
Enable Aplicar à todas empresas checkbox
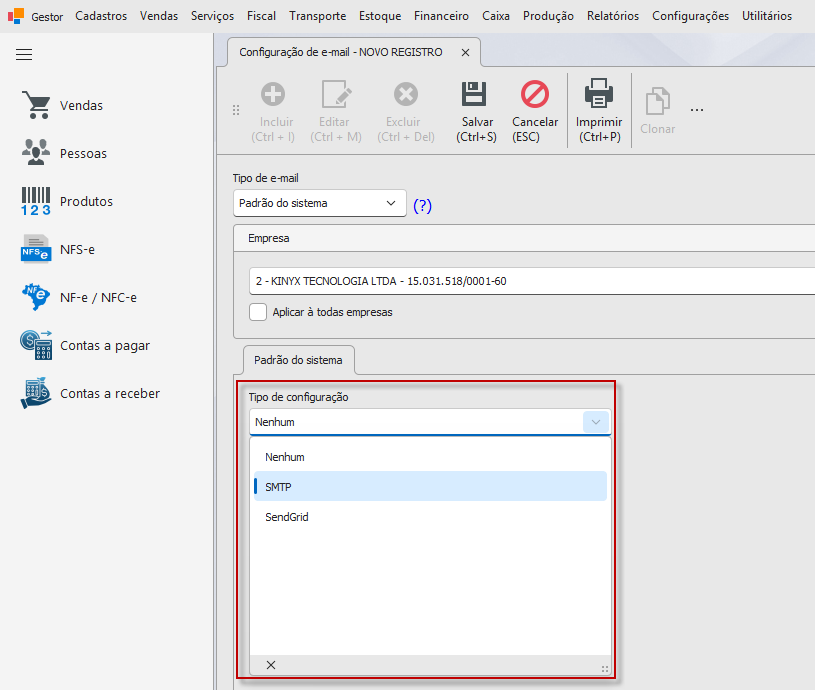pyautogui.click(x=258, y=312)
